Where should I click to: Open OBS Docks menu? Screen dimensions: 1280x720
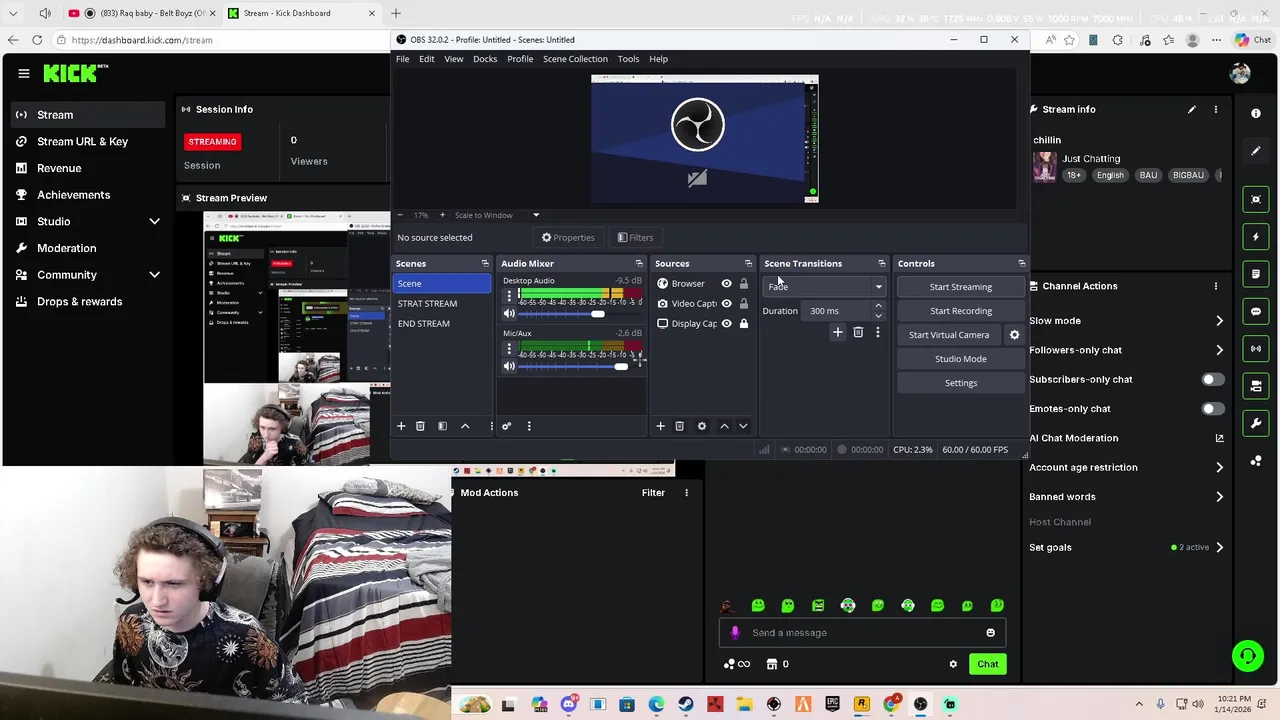485,59
